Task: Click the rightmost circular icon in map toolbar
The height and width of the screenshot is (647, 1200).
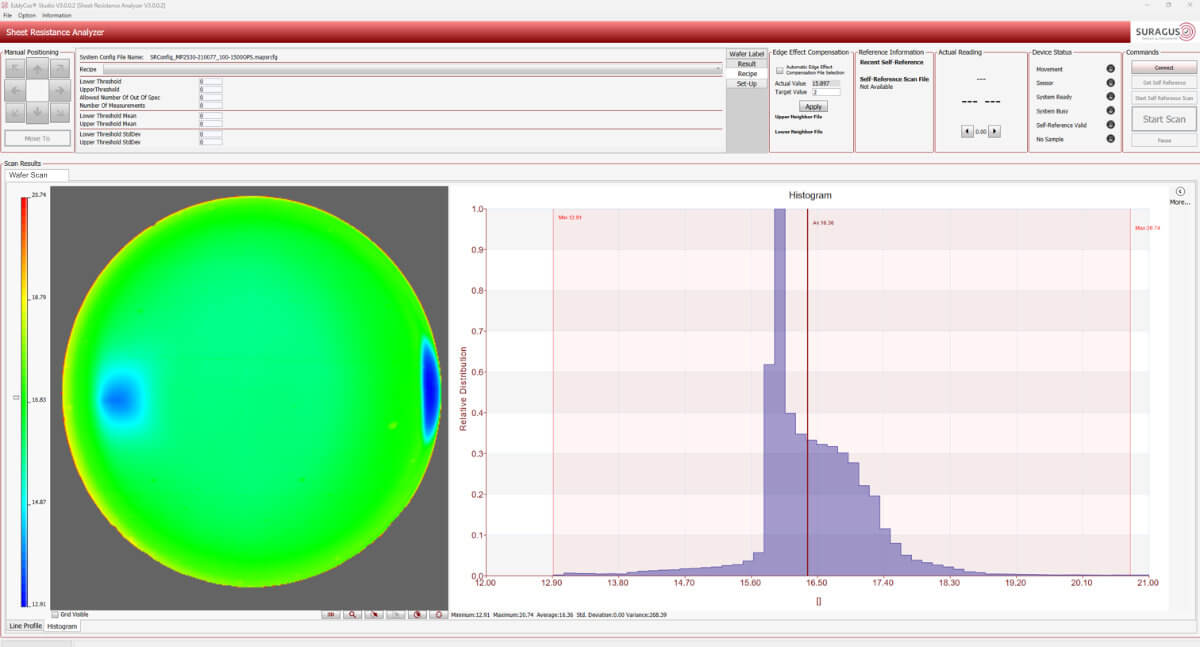Action: pyautogui.click(x=438, y=615)
